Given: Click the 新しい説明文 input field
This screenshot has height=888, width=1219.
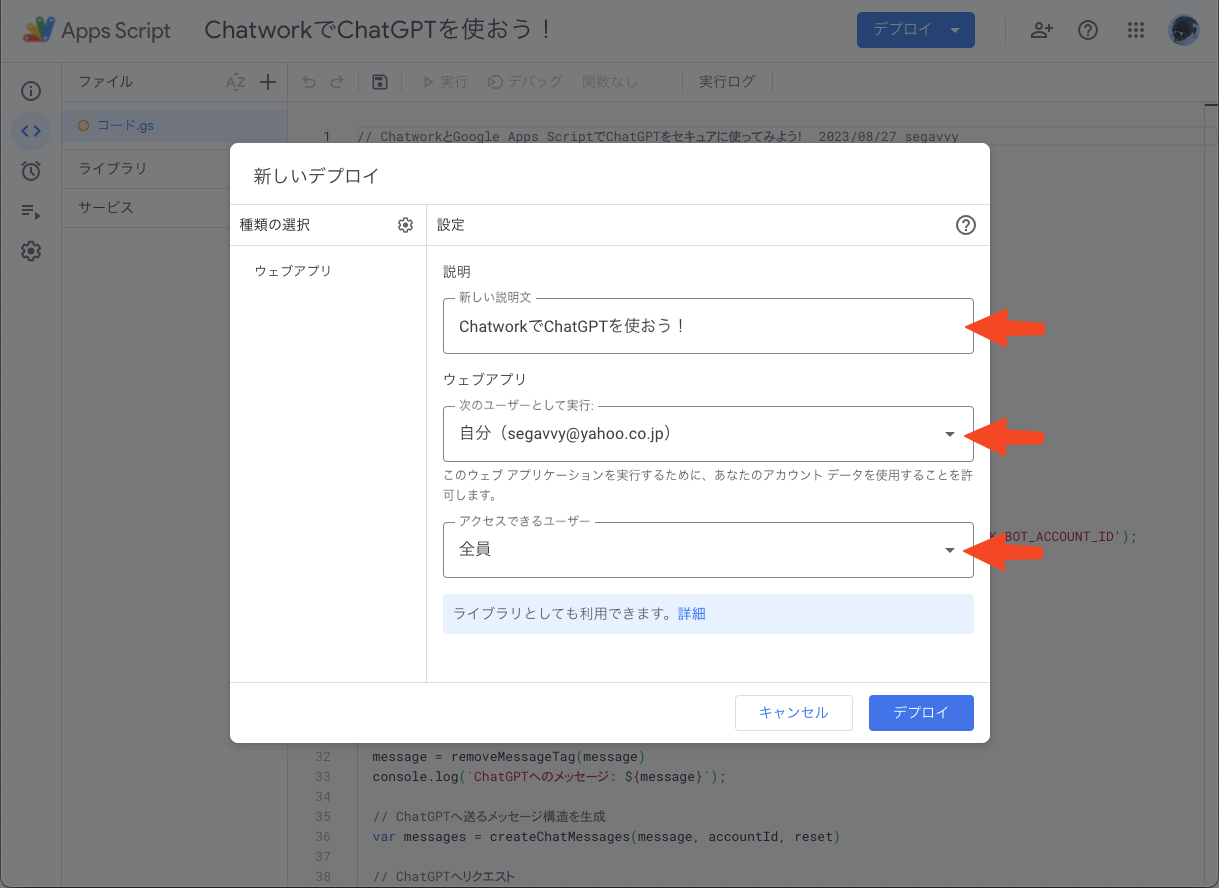Looking at the screenshot, I should pos(708,326).
